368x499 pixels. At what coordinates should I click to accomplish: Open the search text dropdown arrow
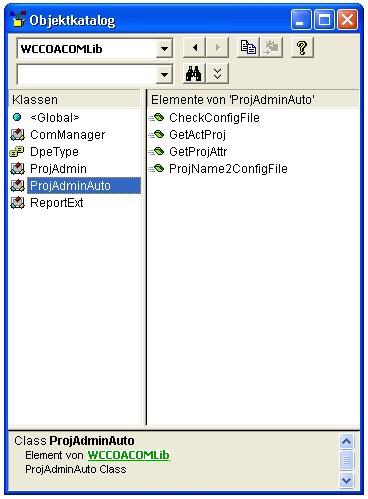tap(164, 74)
